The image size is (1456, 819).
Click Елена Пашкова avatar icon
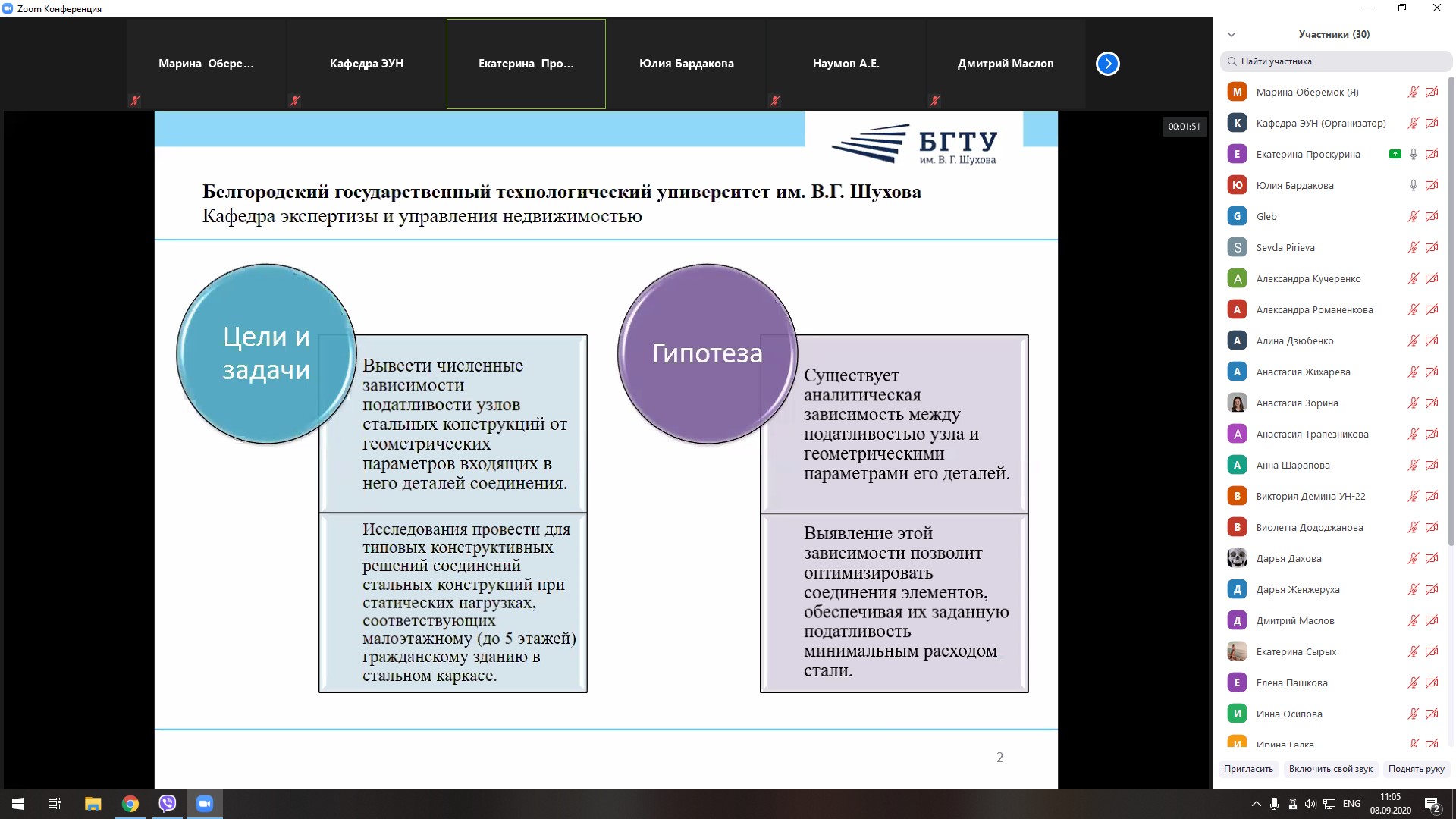[x=1237, y=682]
